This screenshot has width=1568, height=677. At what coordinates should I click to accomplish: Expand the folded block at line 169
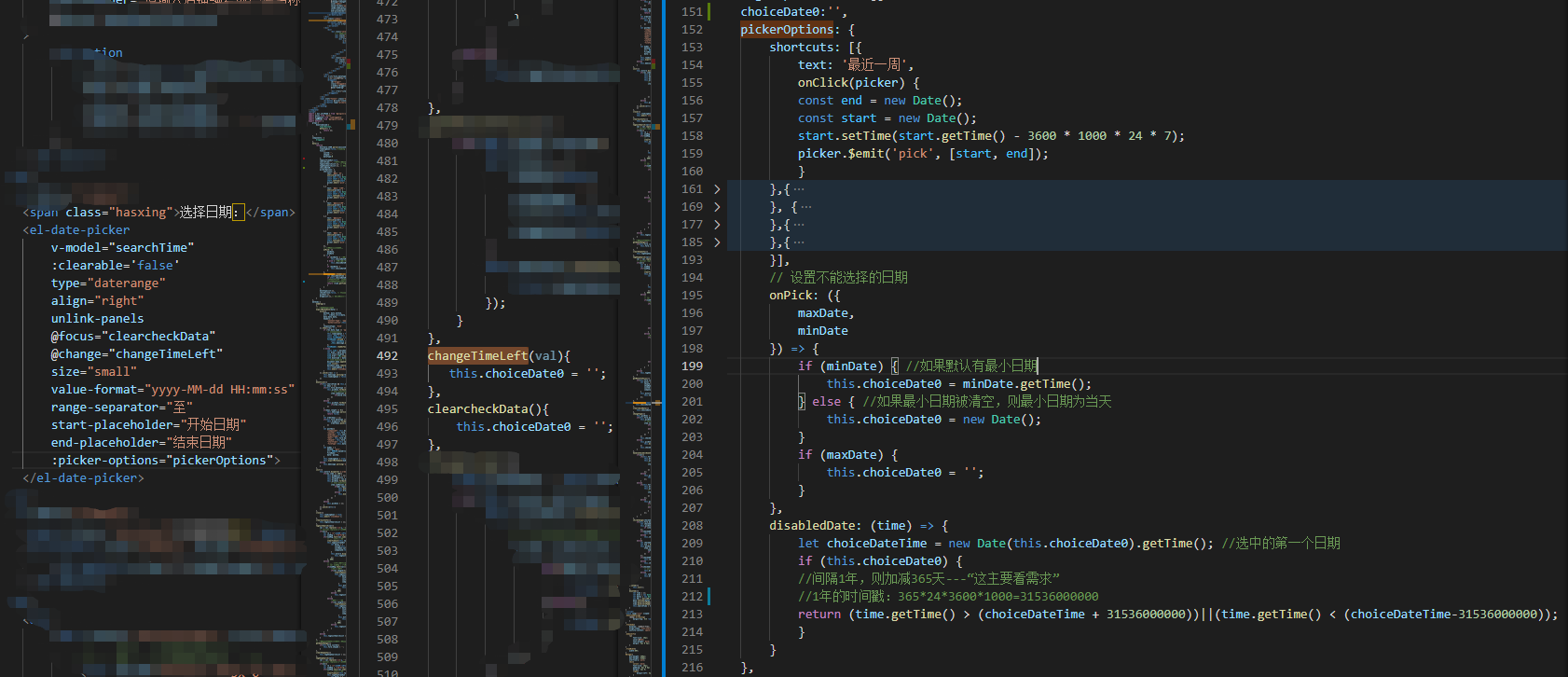(717, 207)
